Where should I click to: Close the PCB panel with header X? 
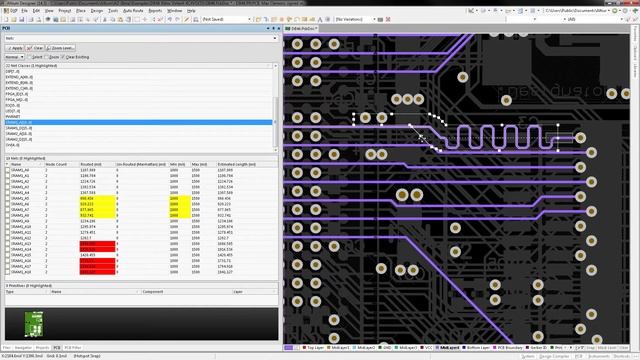coord(278,28)
